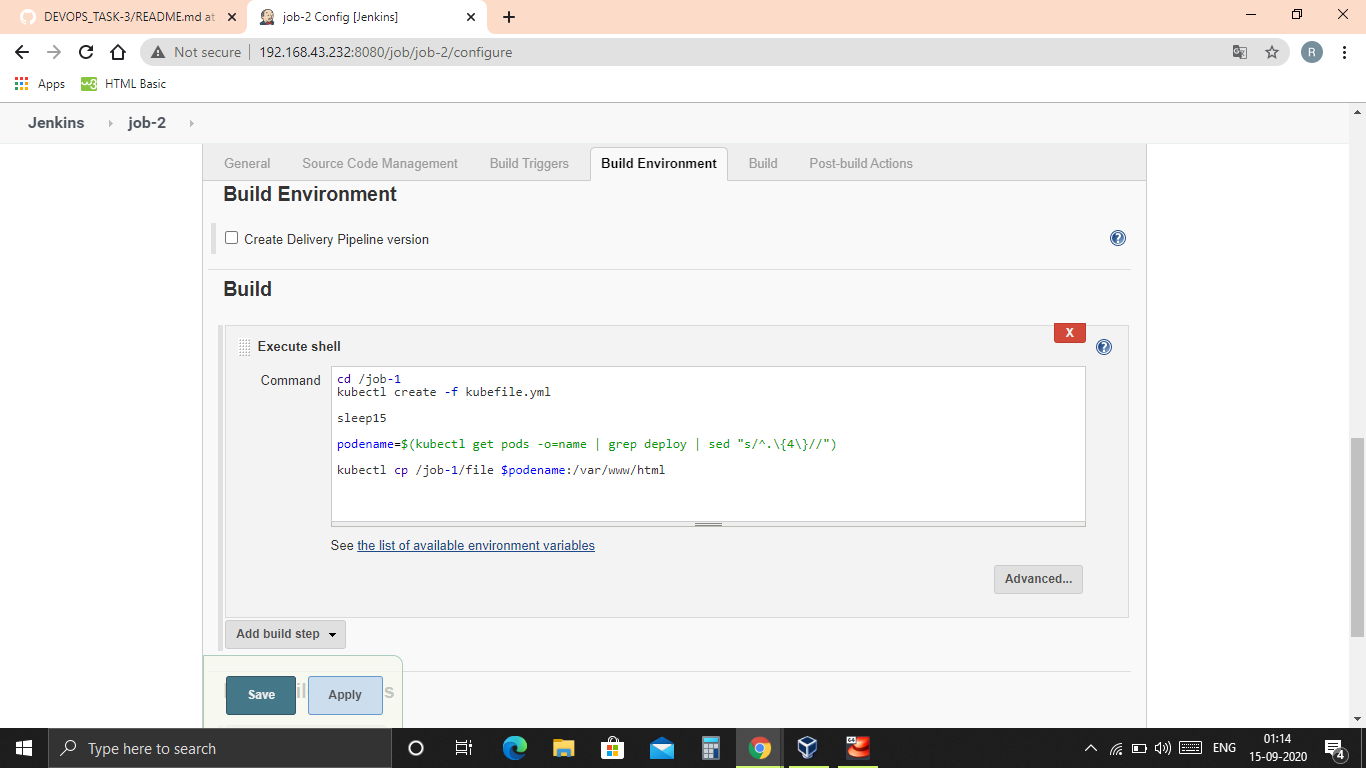The image size is (1366, 768).
Task: Open the Chrome profile avatar R
Action: [x=1312, y=52]
